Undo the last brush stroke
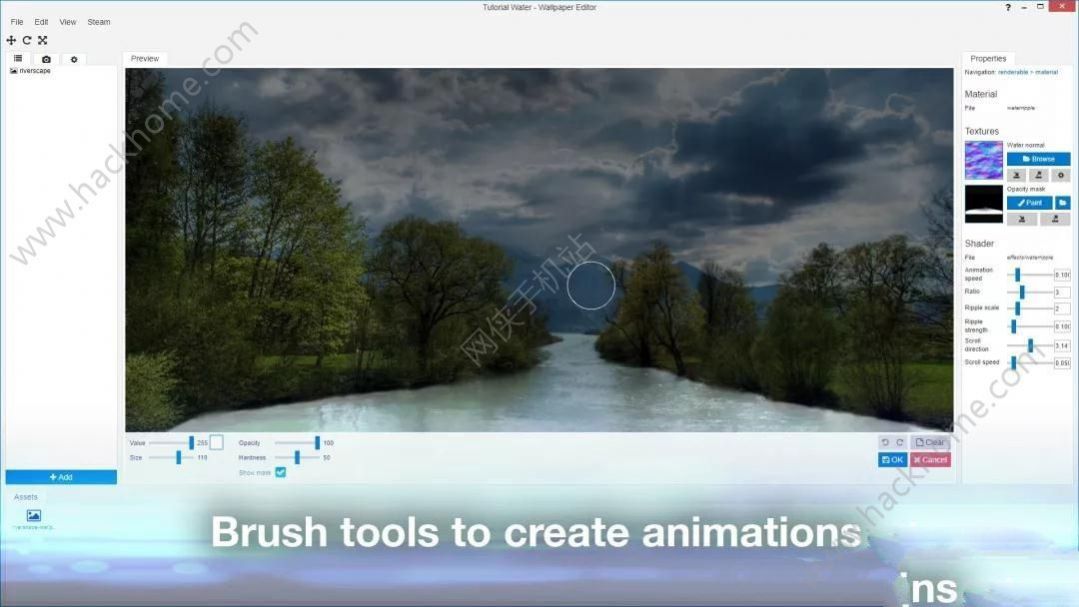 pos(885,442)
